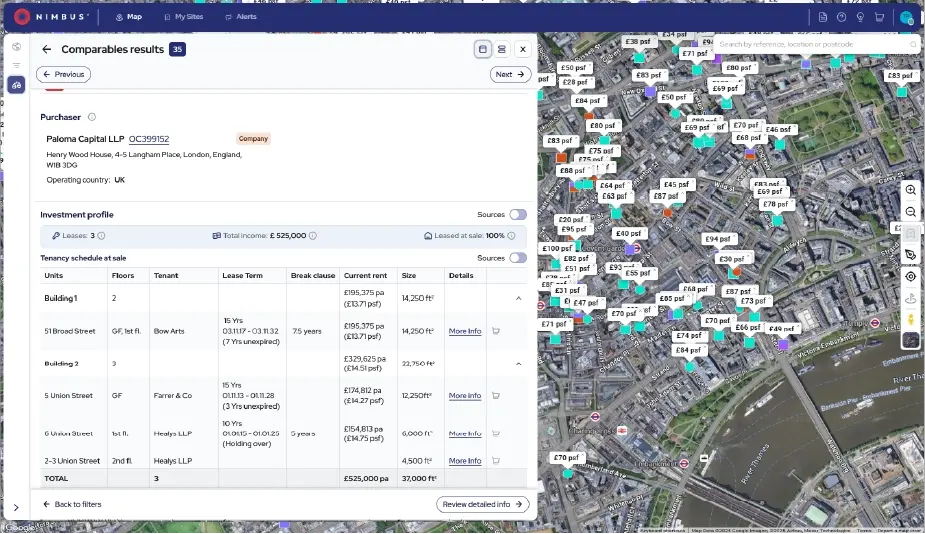Add 5 Union Street row to basket

[x=496, y=395]
